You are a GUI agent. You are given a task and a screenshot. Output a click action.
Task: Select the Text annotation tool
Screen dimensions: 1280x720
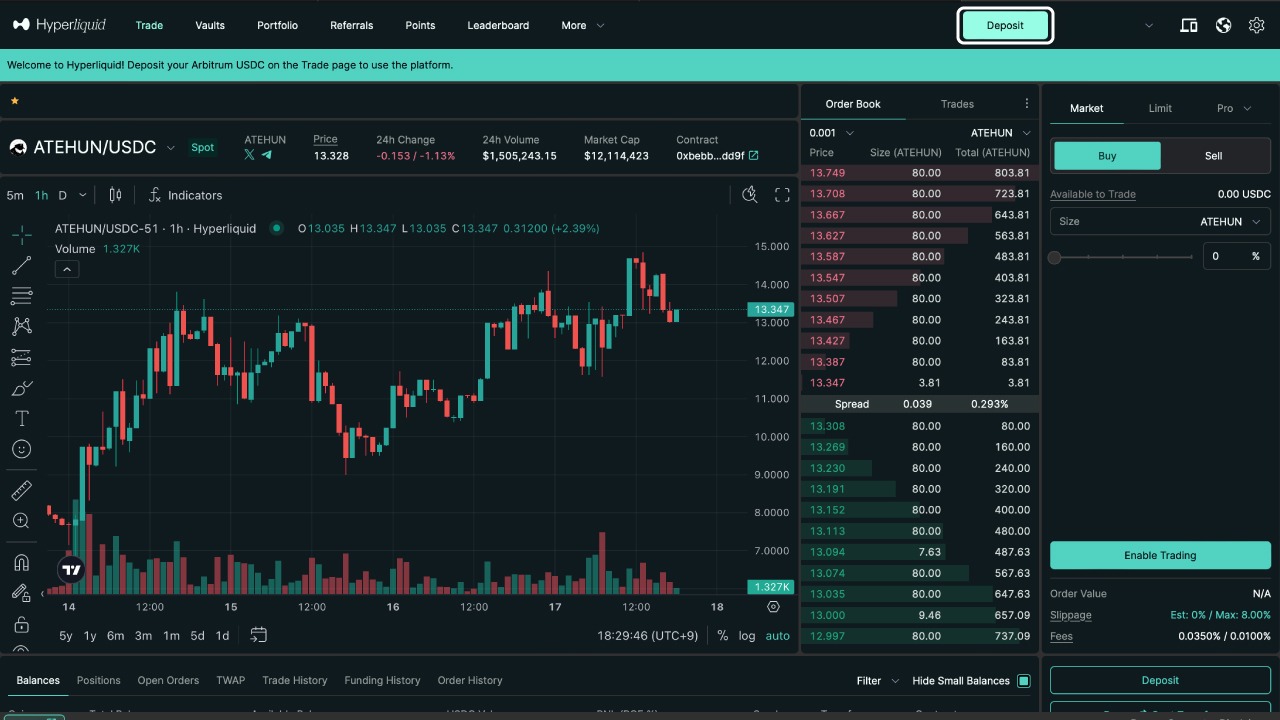tap(21, 418)
